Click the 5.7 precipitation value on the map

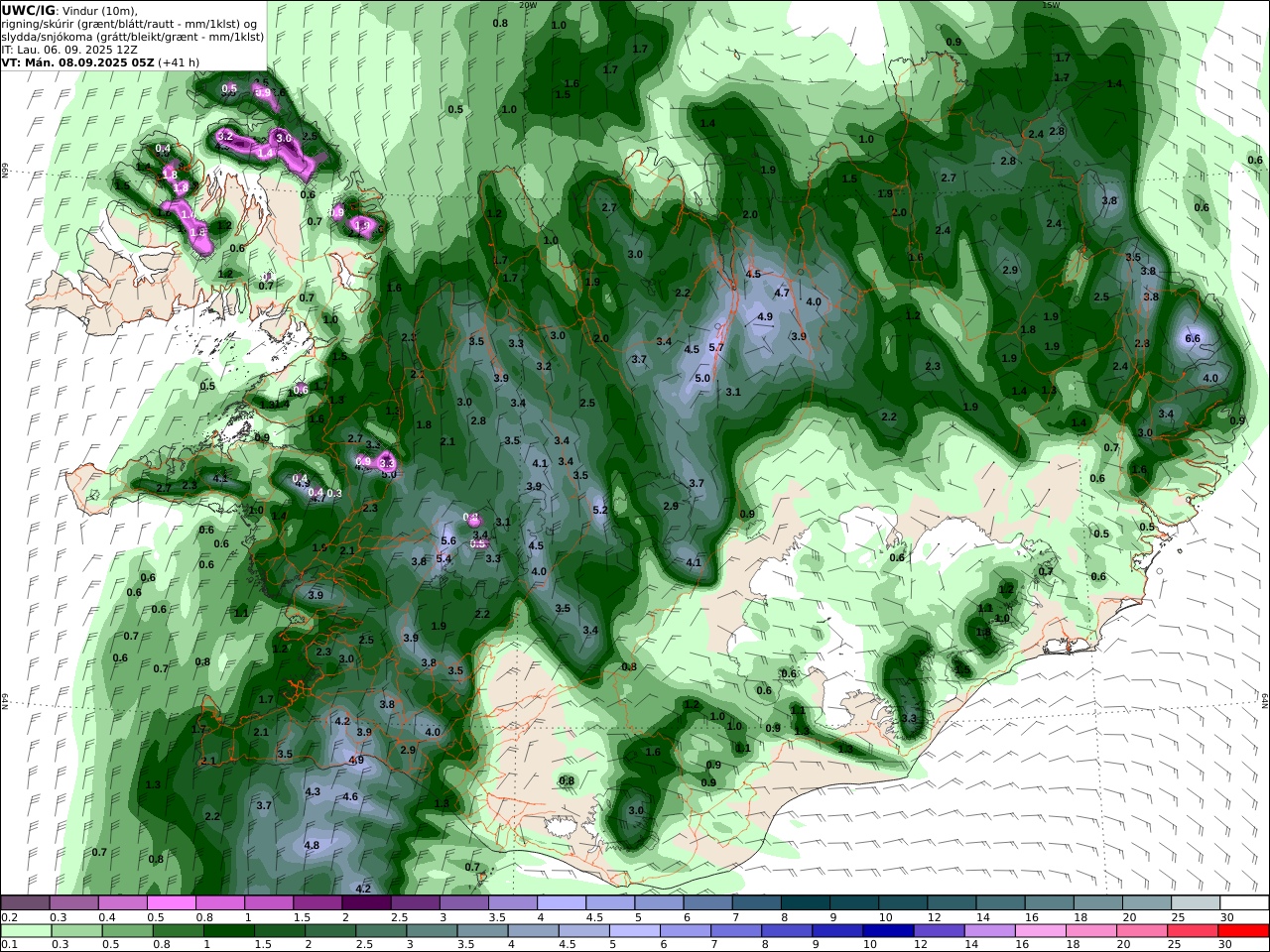tap(716, 347)
